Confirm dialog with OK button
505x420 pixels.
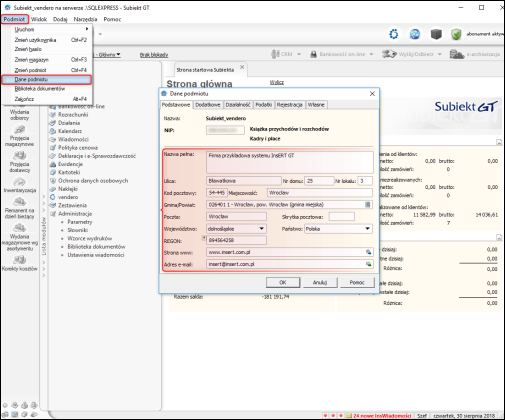(283, 282)
